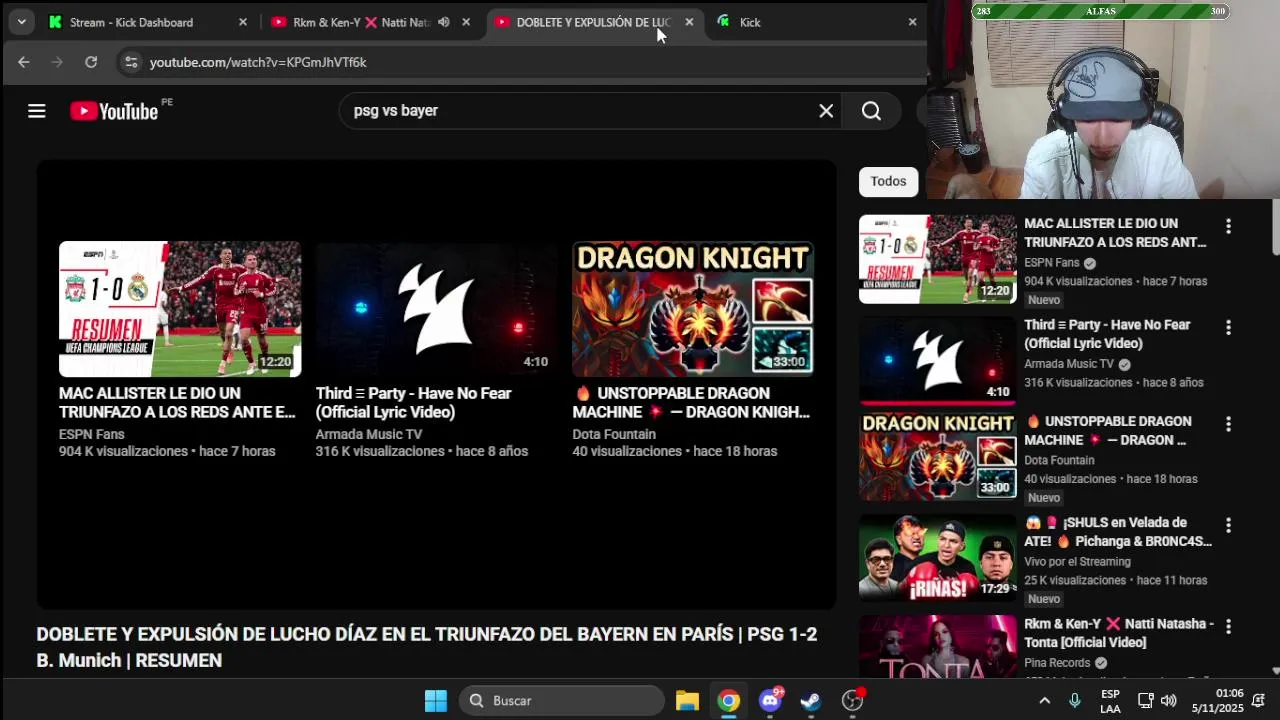Viewport: 1280px width, 720px height.
Task: Open endscreen title MAC ALLISTER LE DIO UN TRIUNFAZO
Action: pos(177,403)
